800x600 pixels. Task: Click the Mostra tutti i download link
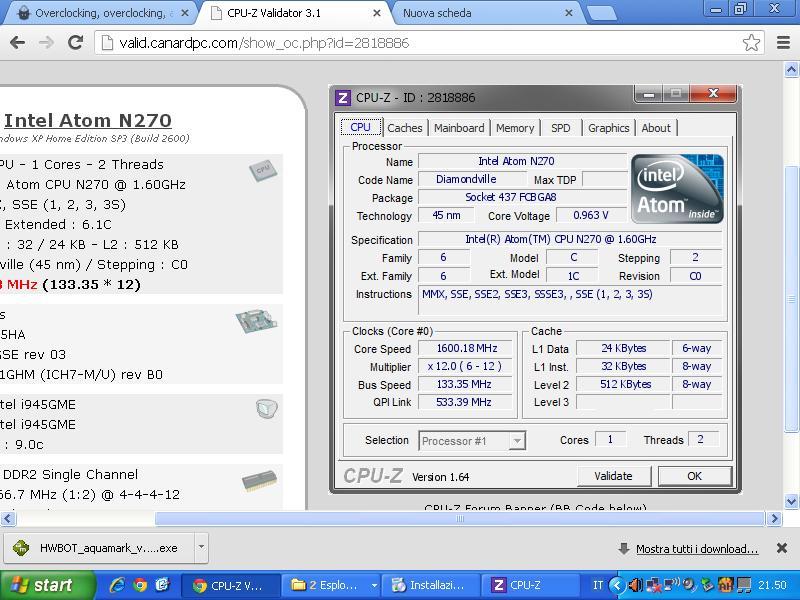[697, 549]
